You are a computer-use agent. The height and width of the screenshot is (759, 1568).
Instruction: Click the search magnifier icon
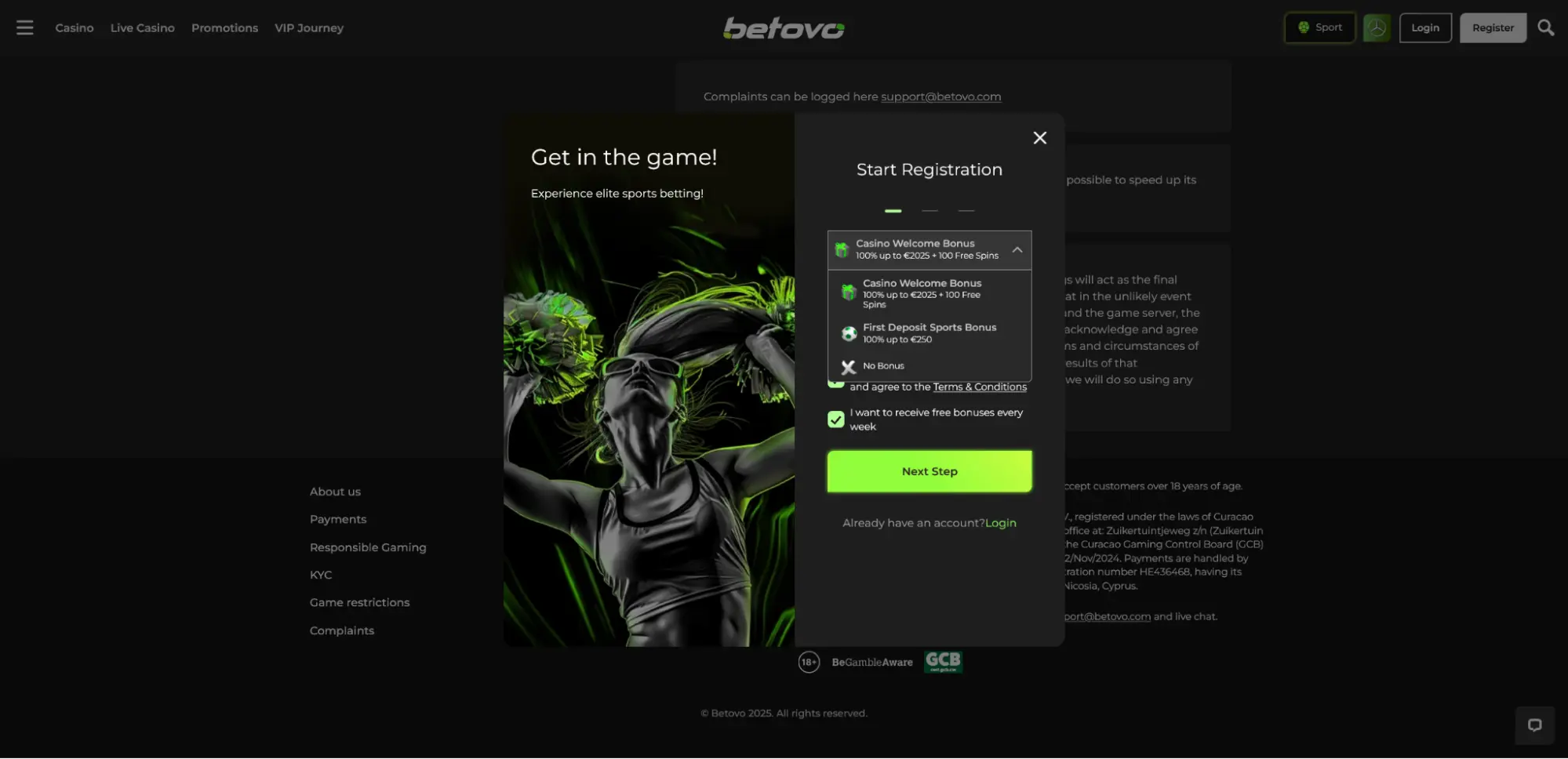(x=1546, y=27)
